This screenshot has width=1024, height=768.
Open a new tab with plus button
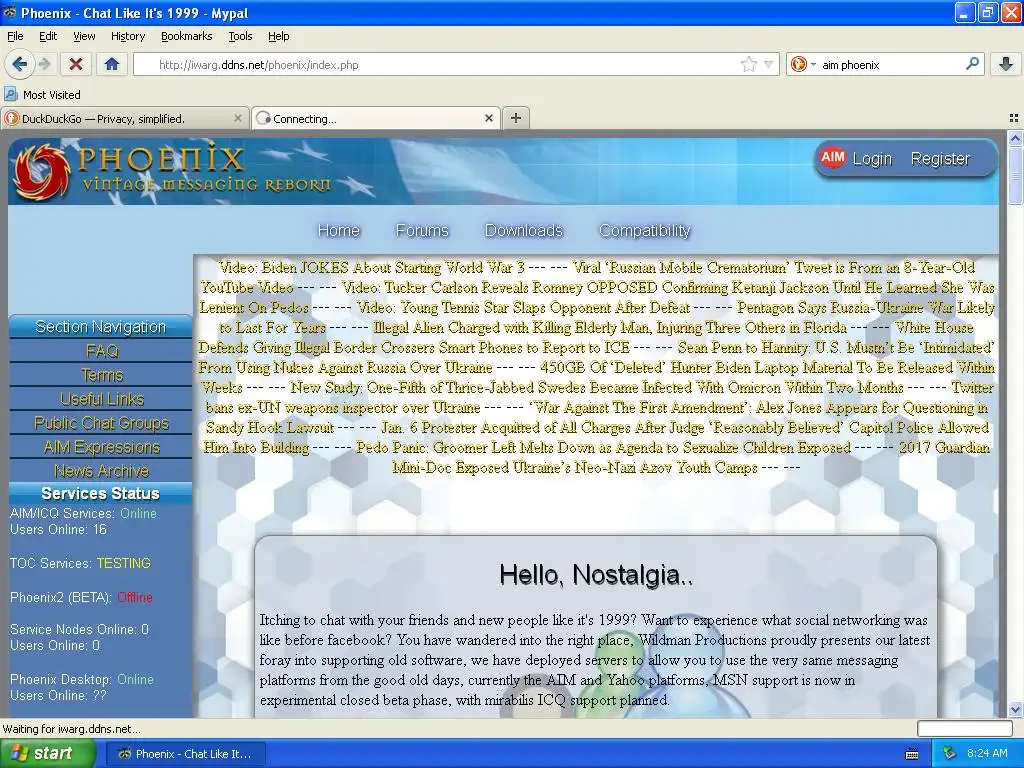click(516, 118)
